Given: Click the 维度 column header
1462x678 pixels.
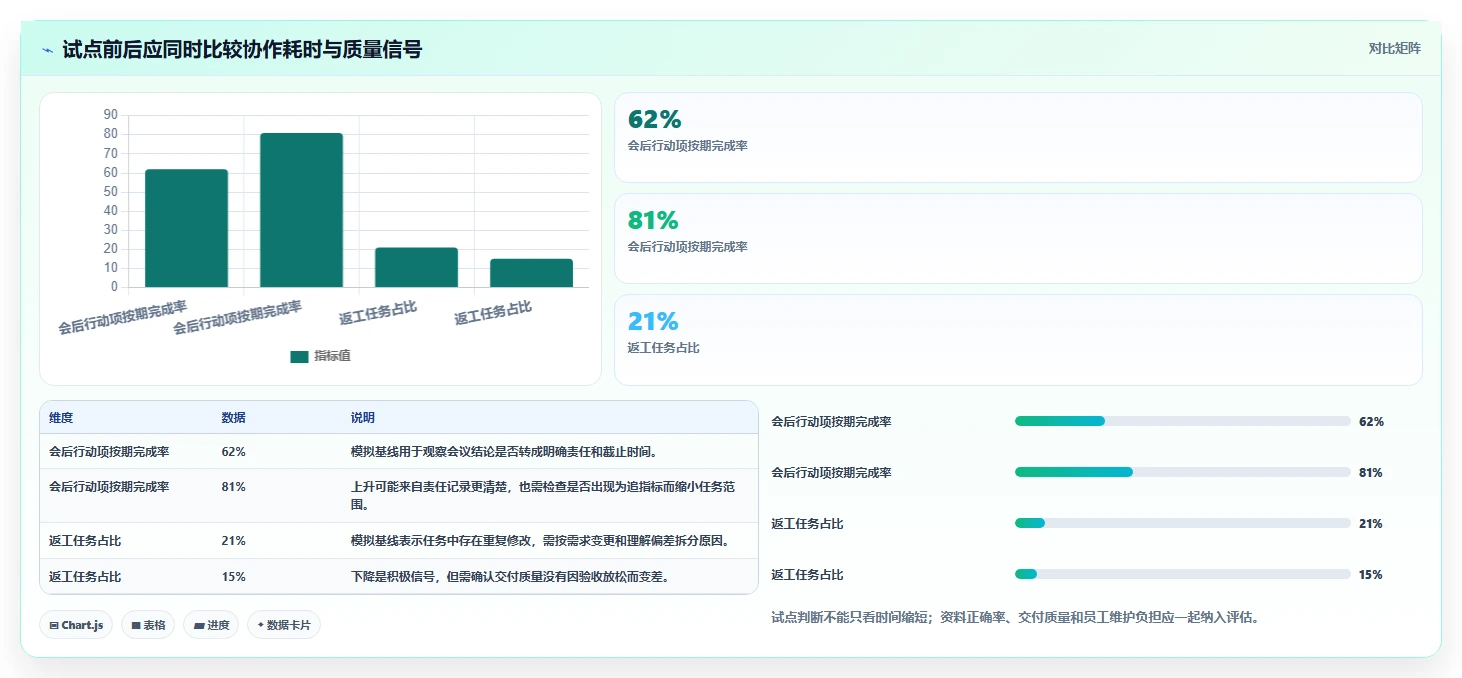Looking at the screenshot, I should click(61, 418).
